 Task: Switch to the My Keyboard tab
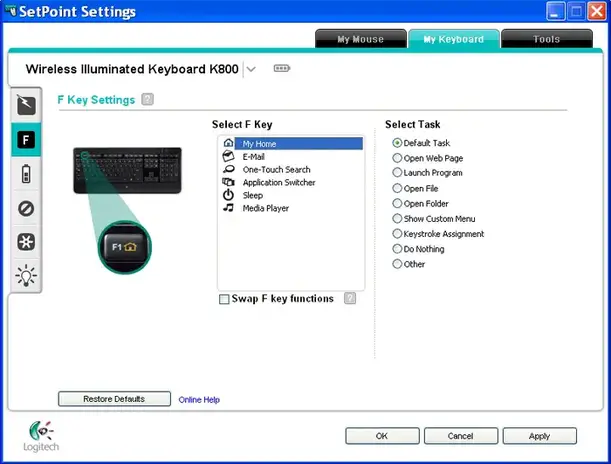pos(454,39)
